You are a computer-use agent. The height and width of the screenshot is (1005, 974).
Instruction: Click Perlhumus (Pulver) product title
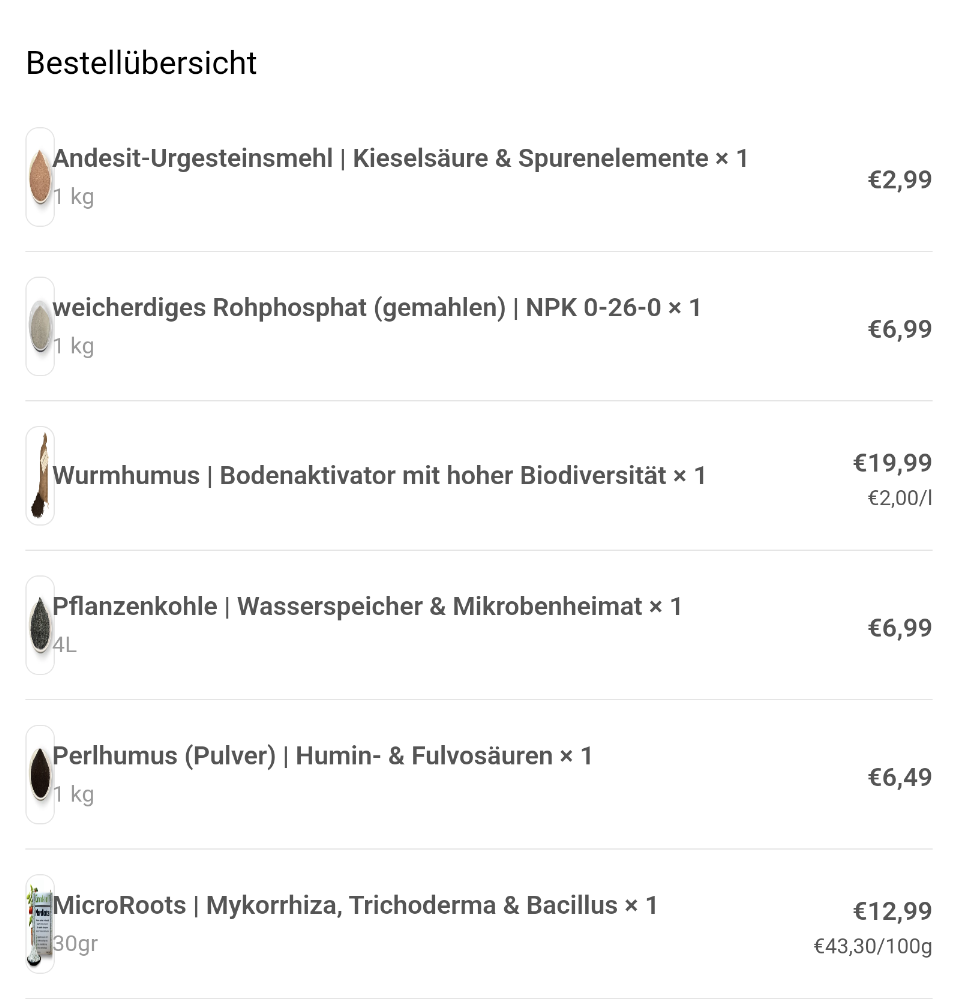tap(322, 755)
